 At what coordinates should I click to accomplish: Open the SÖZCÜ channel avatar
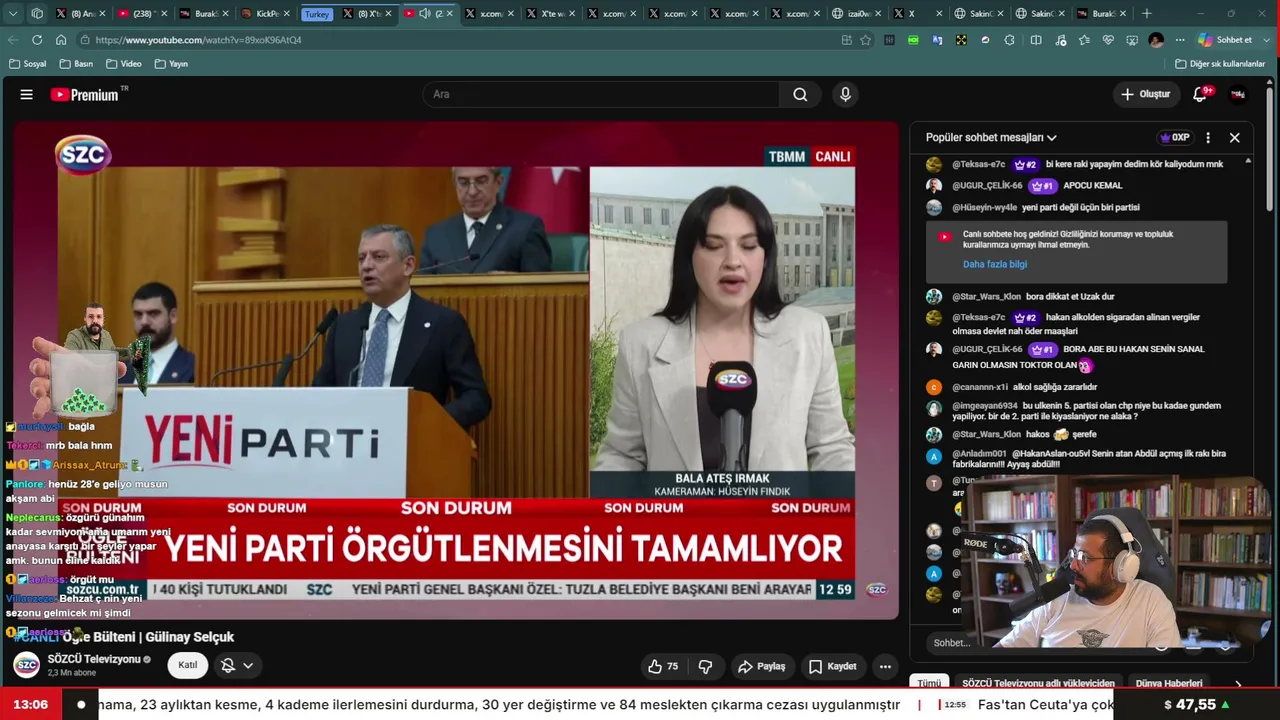(x=27, y=665)
